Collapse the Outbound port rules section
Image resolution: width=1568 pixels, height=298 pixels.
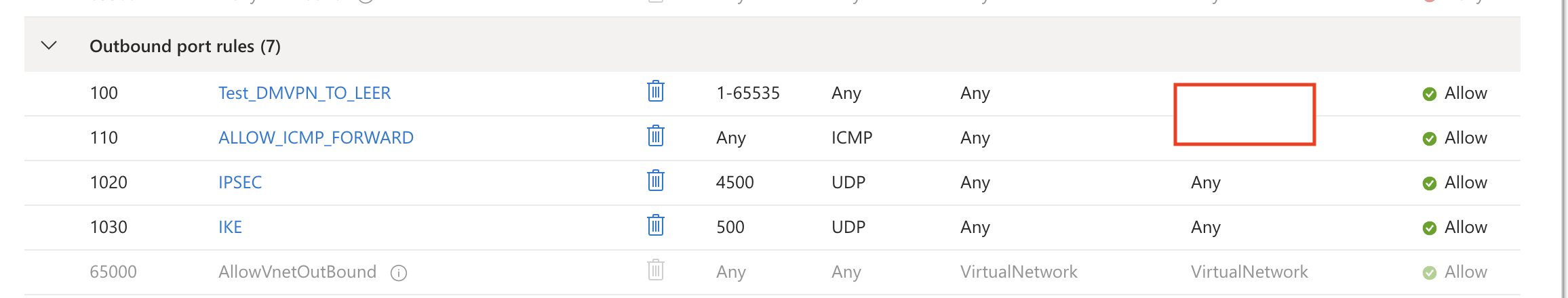pyautogui.click(x=49, y=46)
